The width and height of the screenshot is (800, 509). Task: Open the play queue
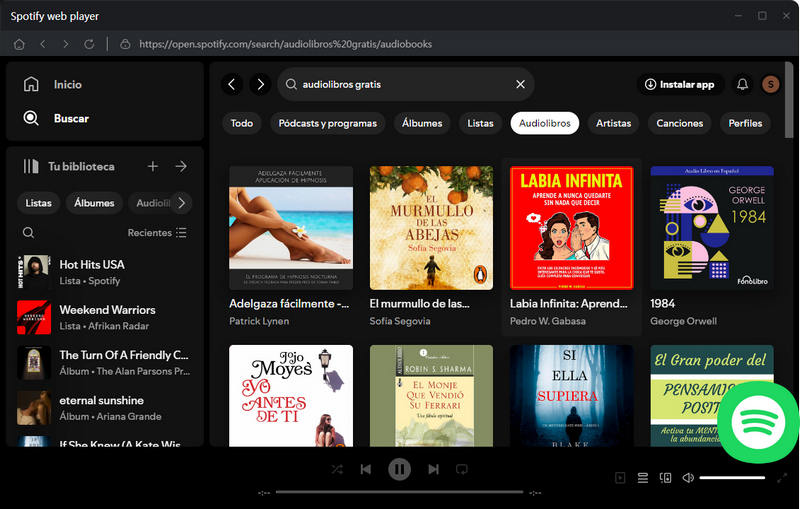tap(643, 478)
